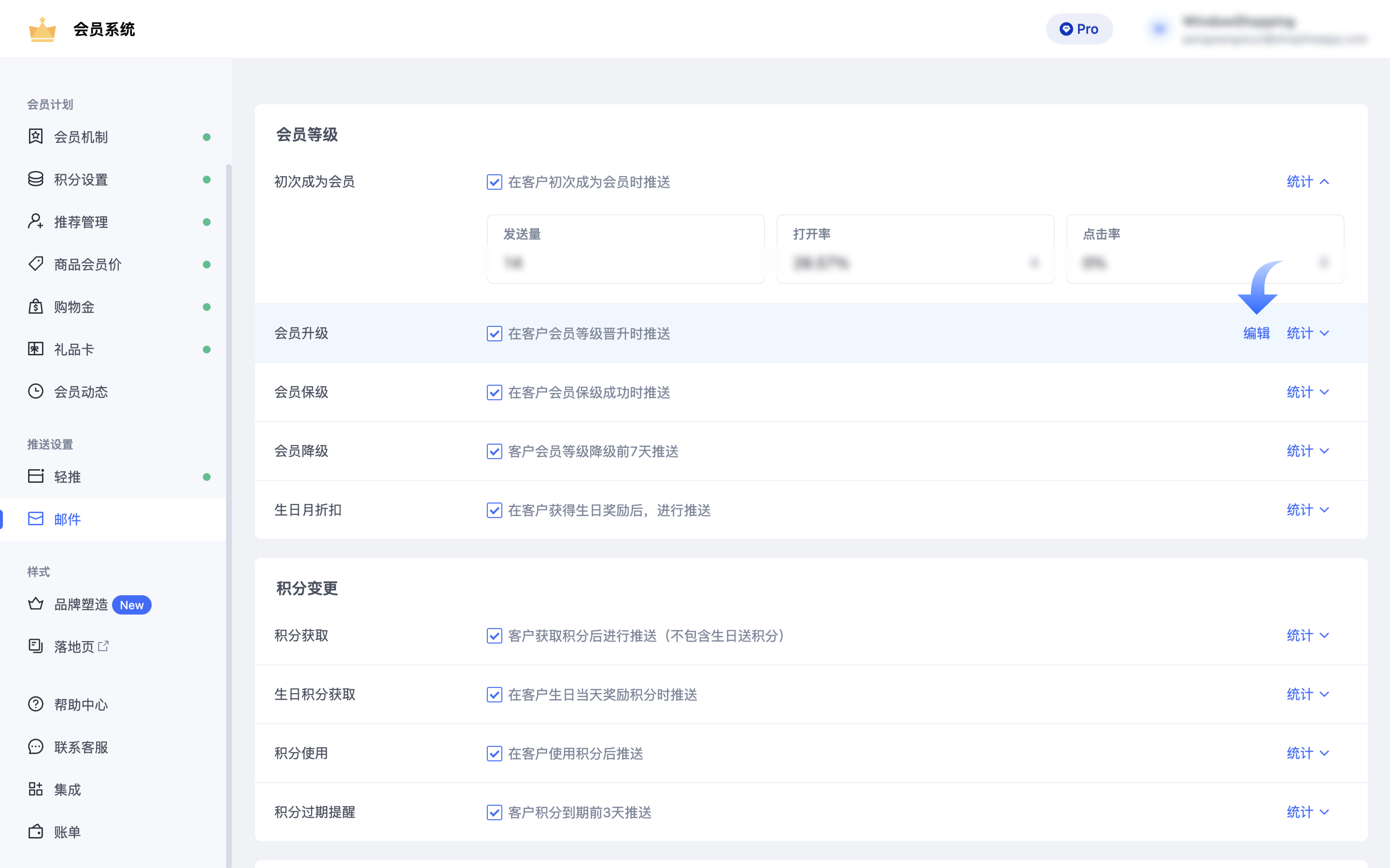The image size is (1390, 868).
Task: Click the 打开率 statistics card
Action: click(x=915, y=249)
